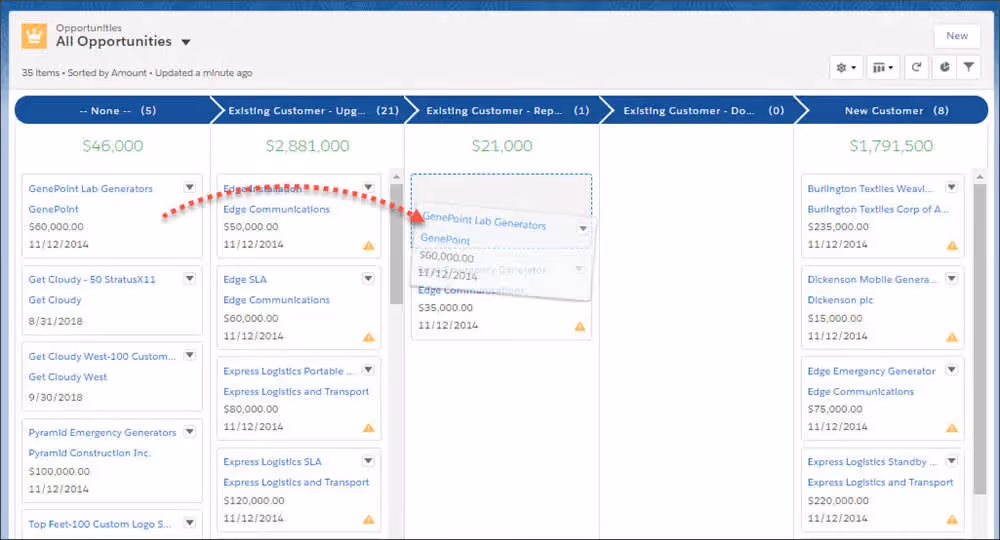Expand actions for Express Logistics SLA card
Image resolution: width=1000 pixels, height=540 pixels.
pos(368,461)
